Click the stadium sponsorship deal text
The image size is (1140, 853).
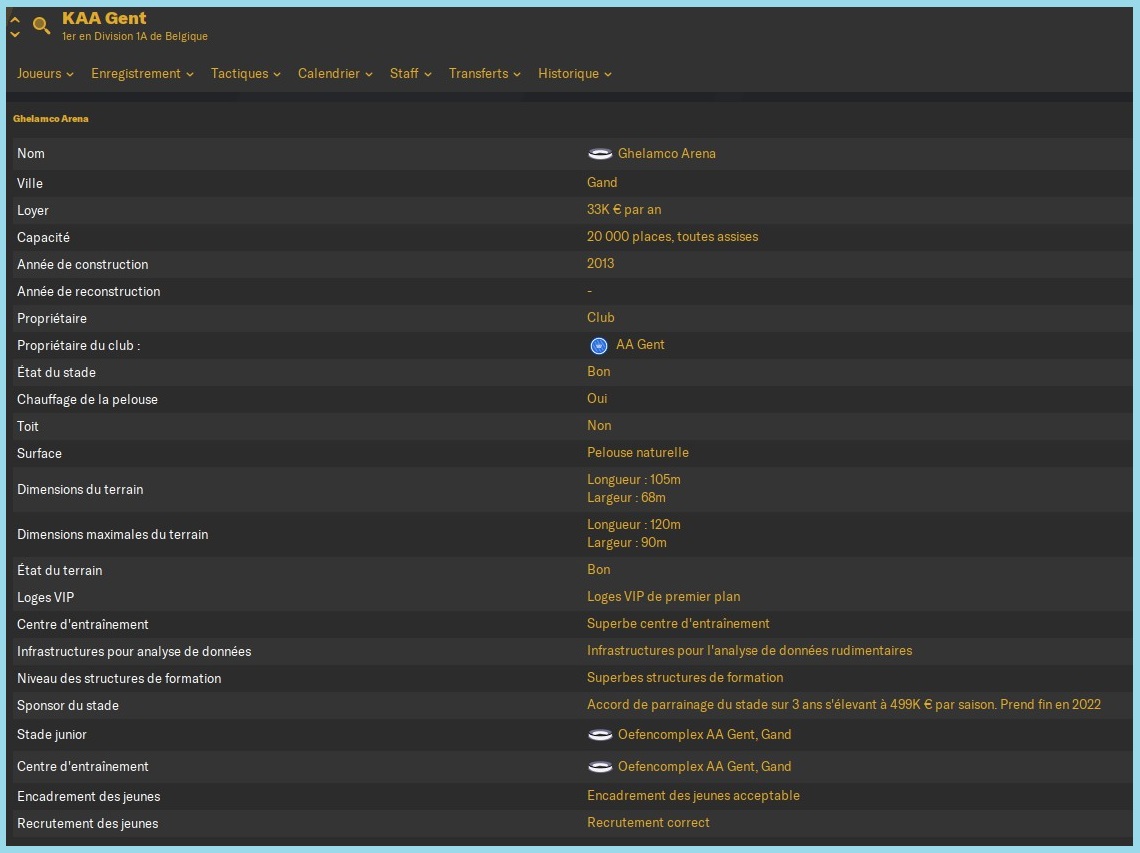coord(844,704)
